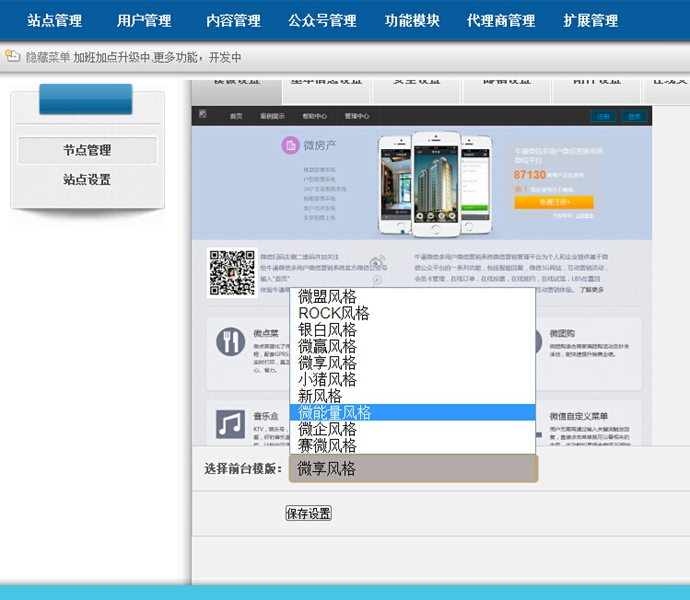This screenshot has height=600, width=690.
Task: Choose 微企风格 from the template list
Action: pos(412,429)
